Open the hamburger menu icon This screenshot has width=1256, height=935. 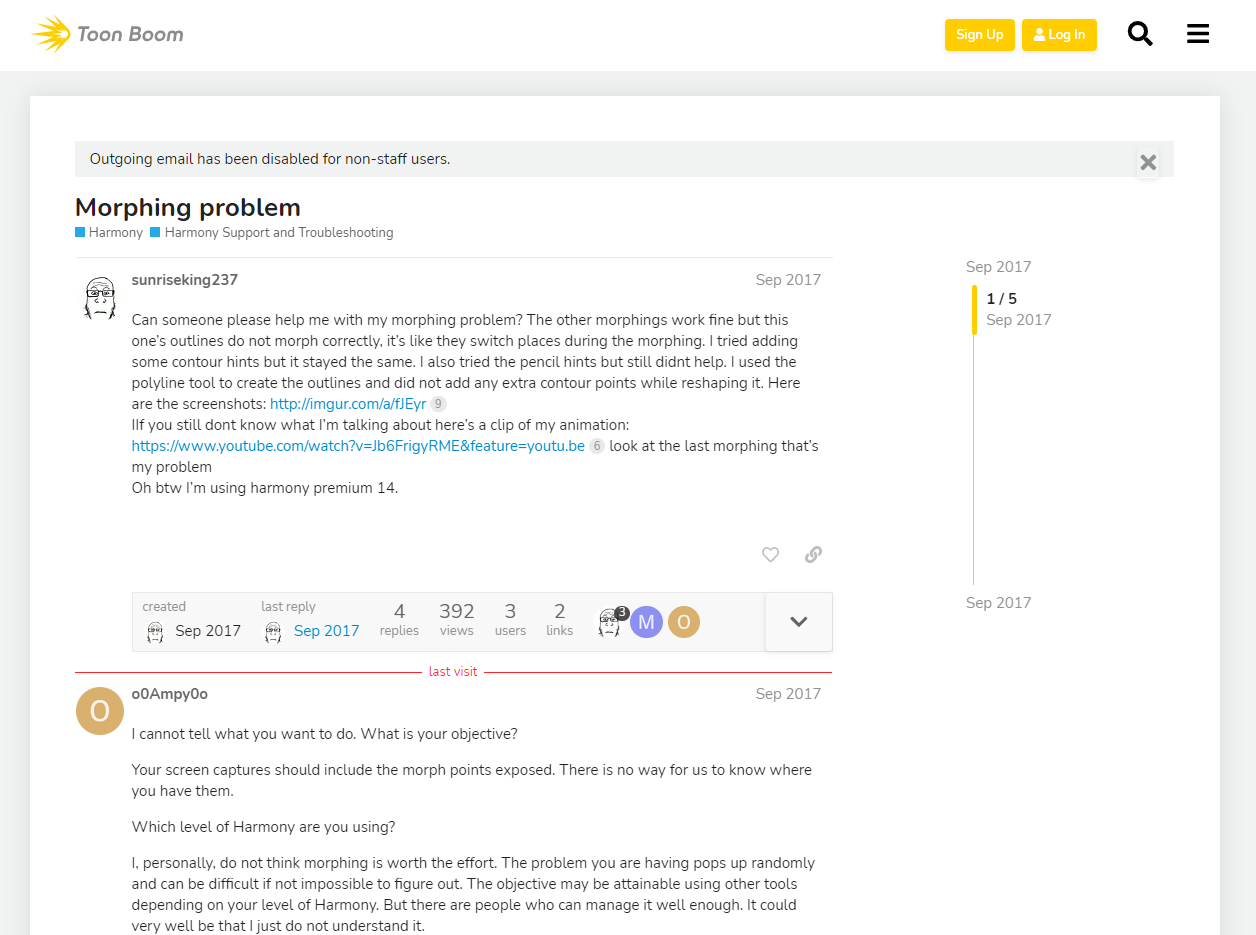pyautogui.click(x=1198, y=34)
